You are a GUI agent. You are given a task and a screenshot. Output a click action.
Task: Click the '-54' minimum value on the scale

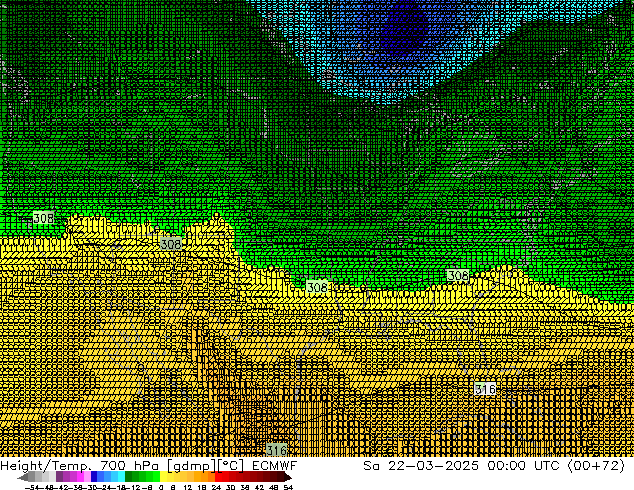32,488
